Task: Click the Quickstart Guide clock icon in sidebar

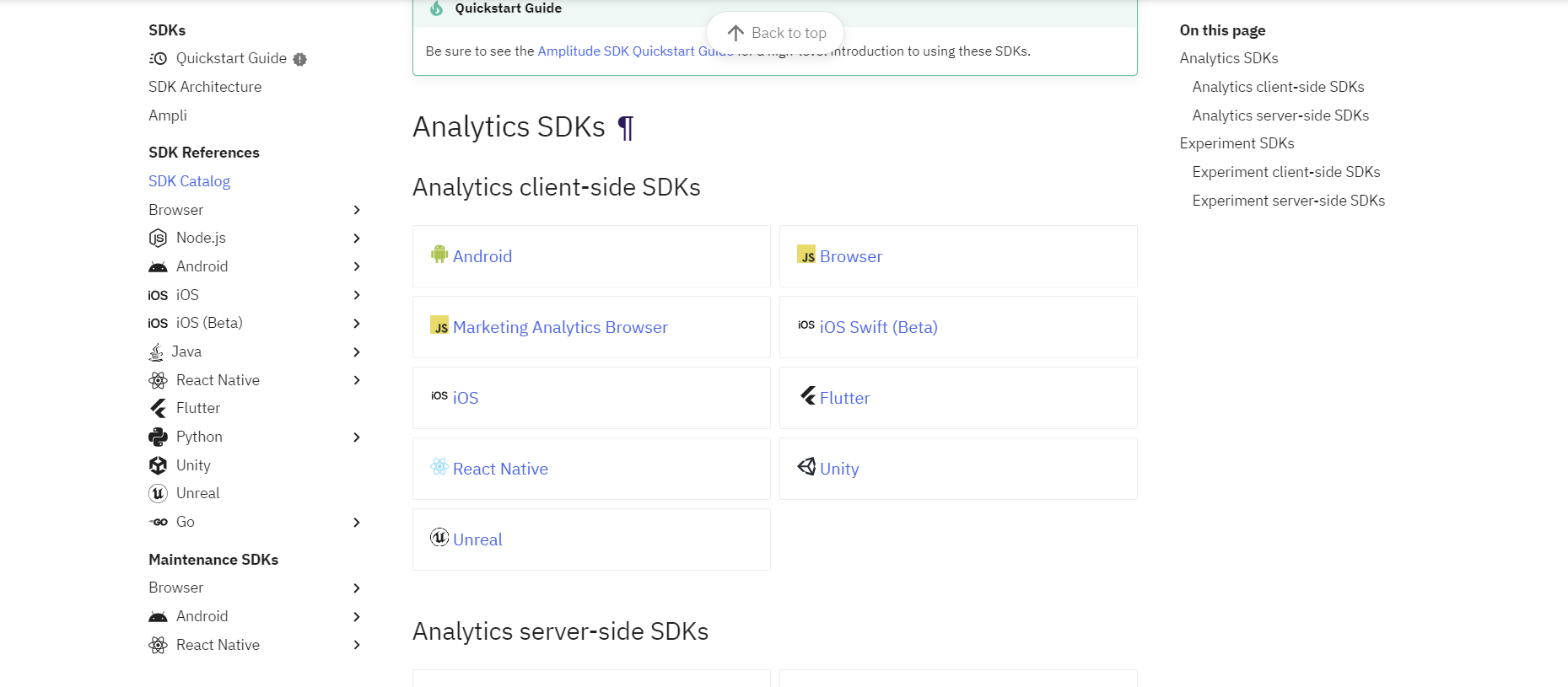Action: [158, 58]
